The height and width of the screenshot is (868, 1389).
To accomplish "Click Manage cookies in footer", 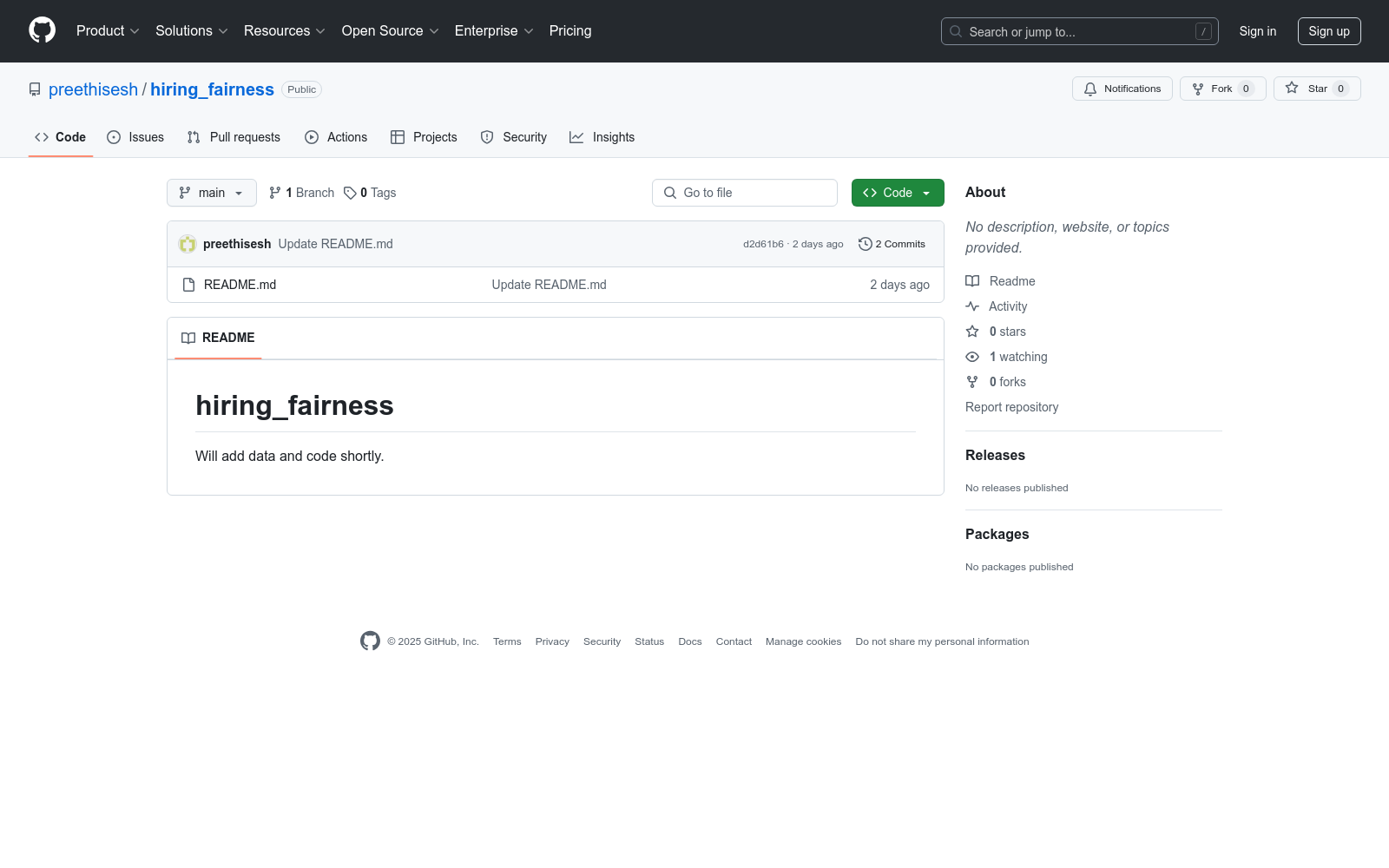I will (803, 641).
